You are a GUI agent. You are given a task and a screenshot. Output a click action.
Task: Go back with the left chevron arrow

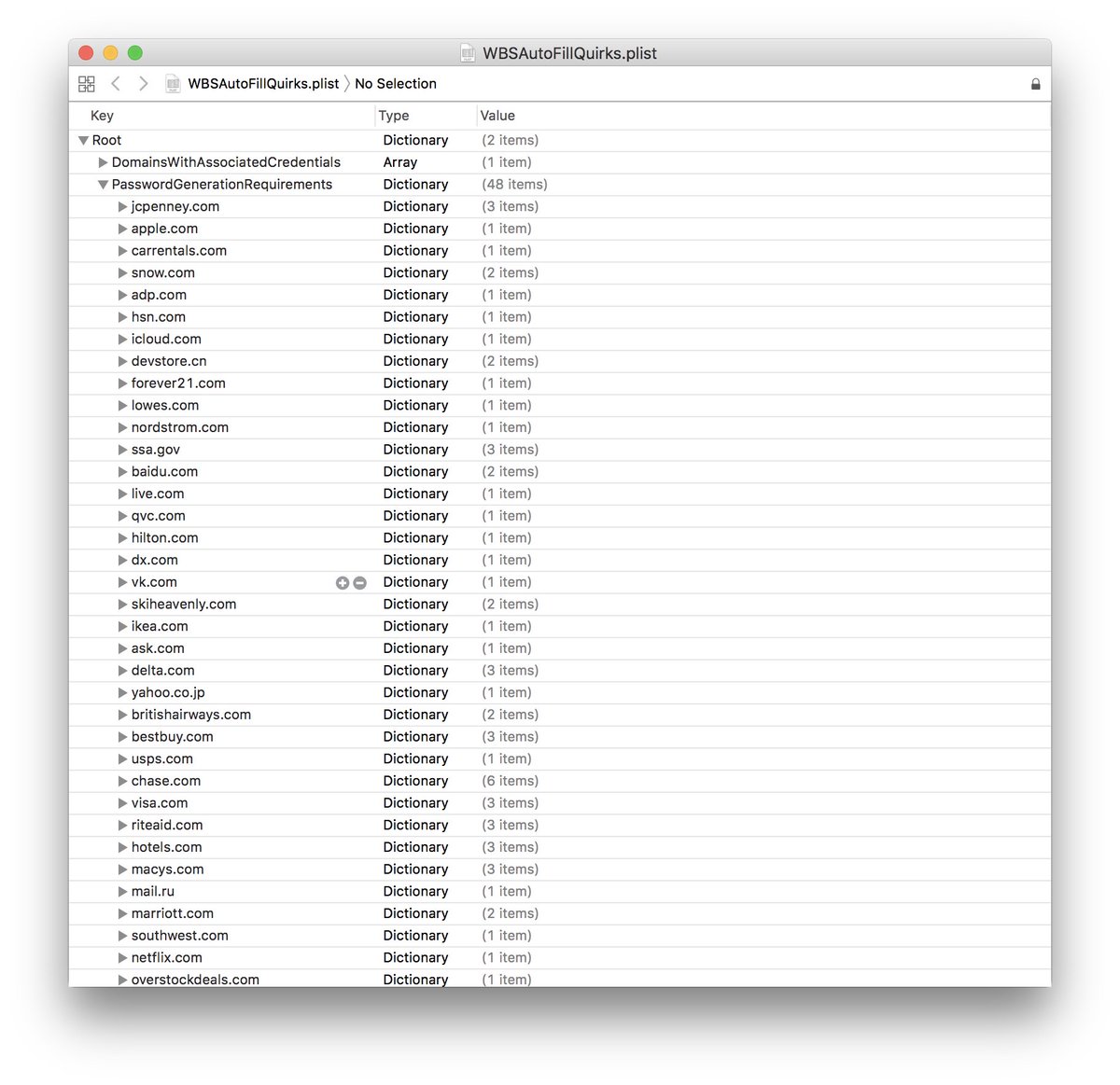pos(116,84)
